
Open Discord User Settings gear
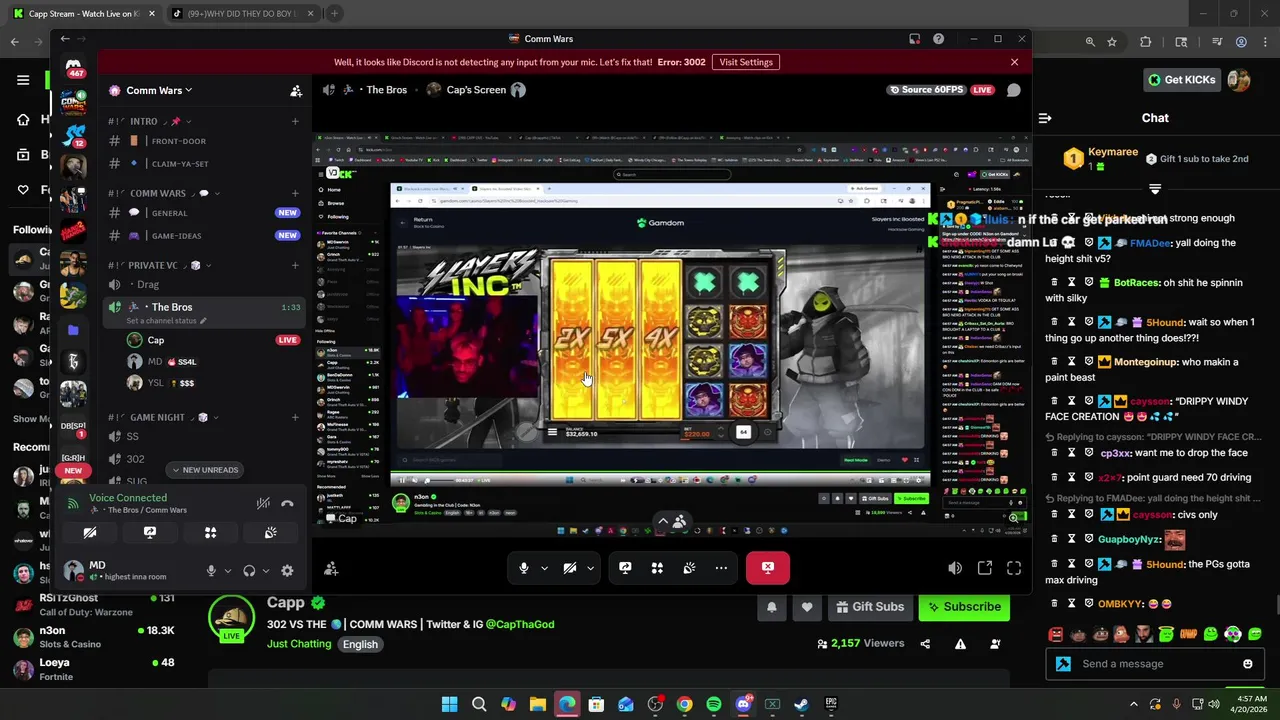click(x=287, y=571)
